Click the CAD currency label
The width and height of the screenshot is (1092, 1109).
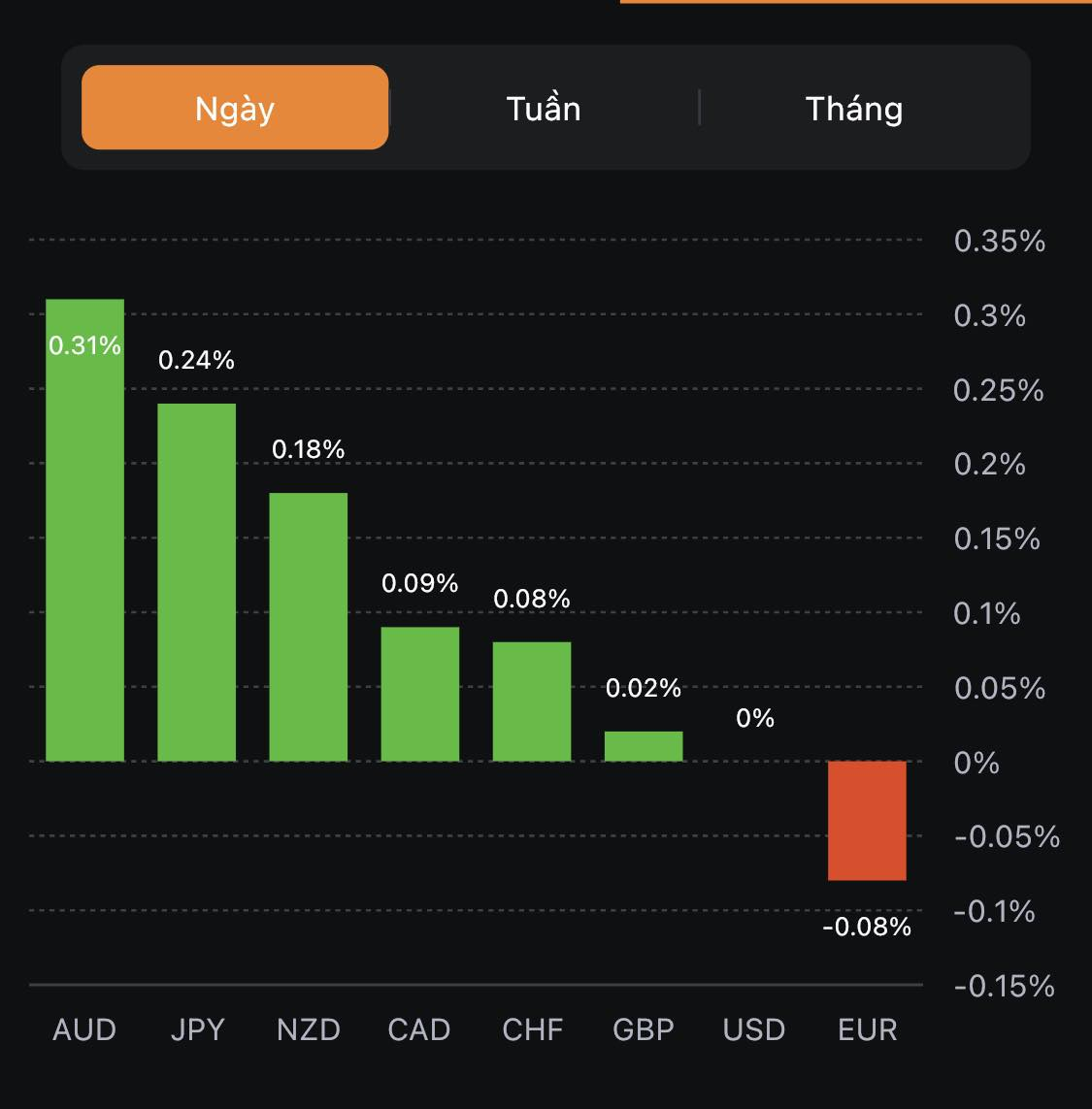[419, 1029]
